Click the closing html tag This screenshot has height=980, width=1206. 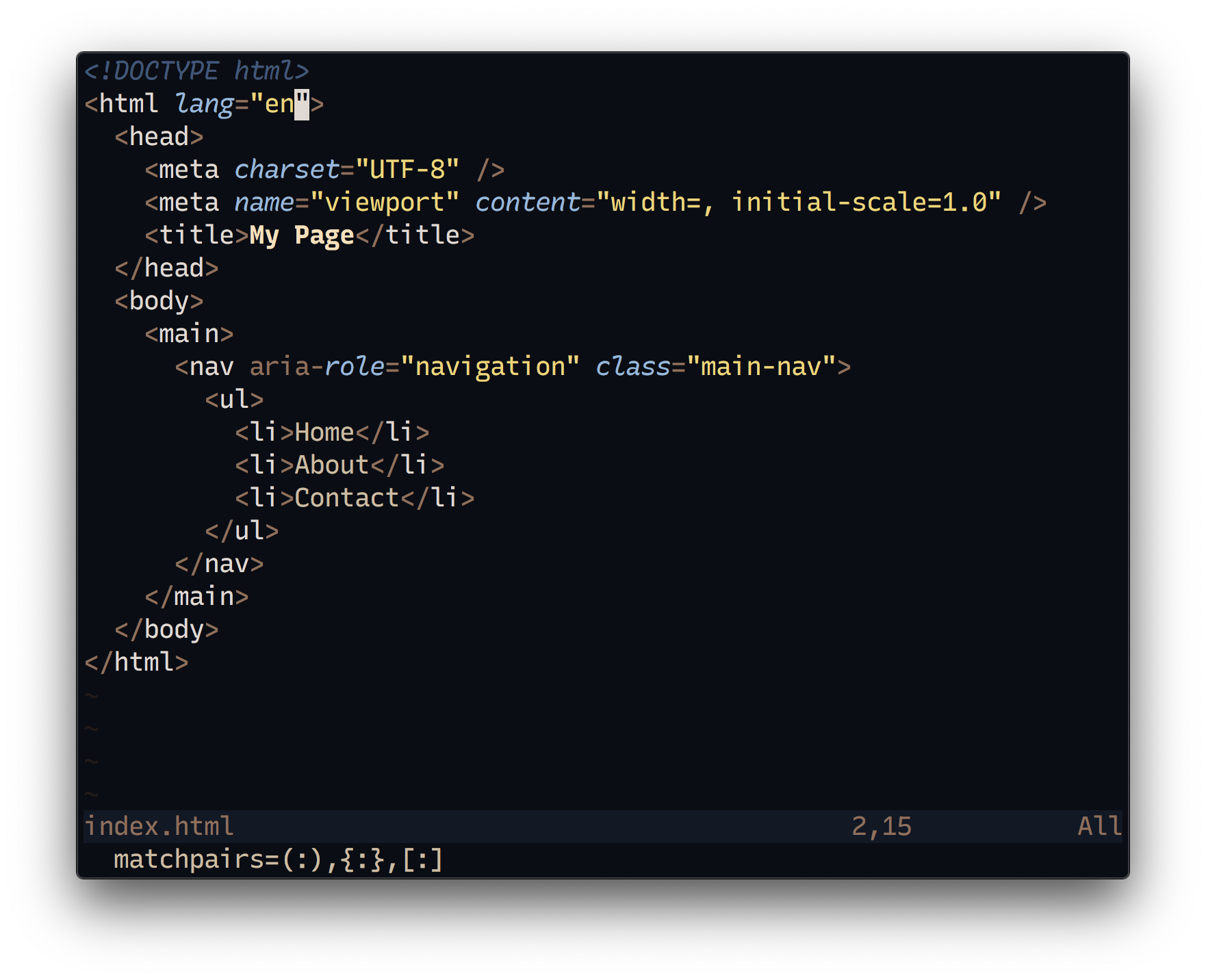[136, 662]
